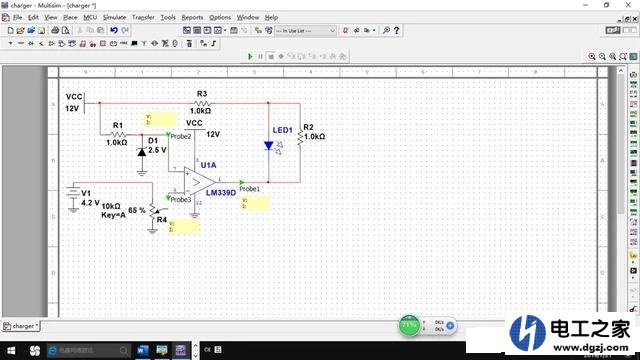
Task: Expand the source component dropdown arrow
Action: click(10, 44)
